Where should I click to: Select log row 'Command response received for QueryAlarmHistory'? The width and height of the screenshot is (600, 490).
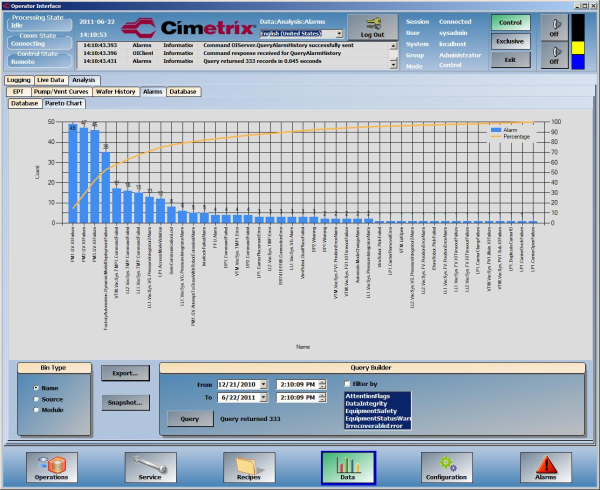(x=233, y=53)
